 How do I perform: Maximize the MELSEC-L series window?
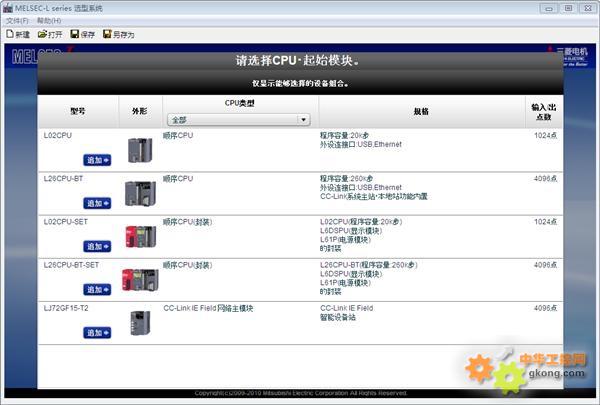tap(569, 8)
